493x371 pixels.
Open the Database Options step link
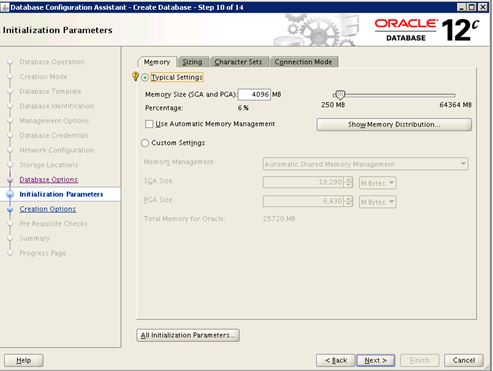pyautogui.click(x=49, y=180)
